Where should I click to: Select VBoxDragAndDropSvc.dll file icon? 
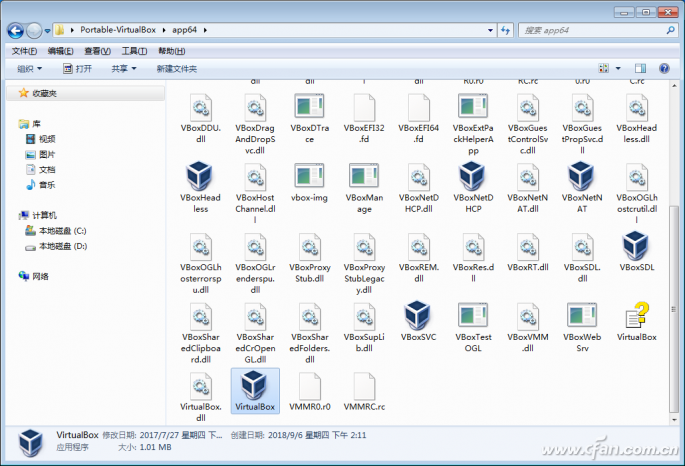[255, 108]
